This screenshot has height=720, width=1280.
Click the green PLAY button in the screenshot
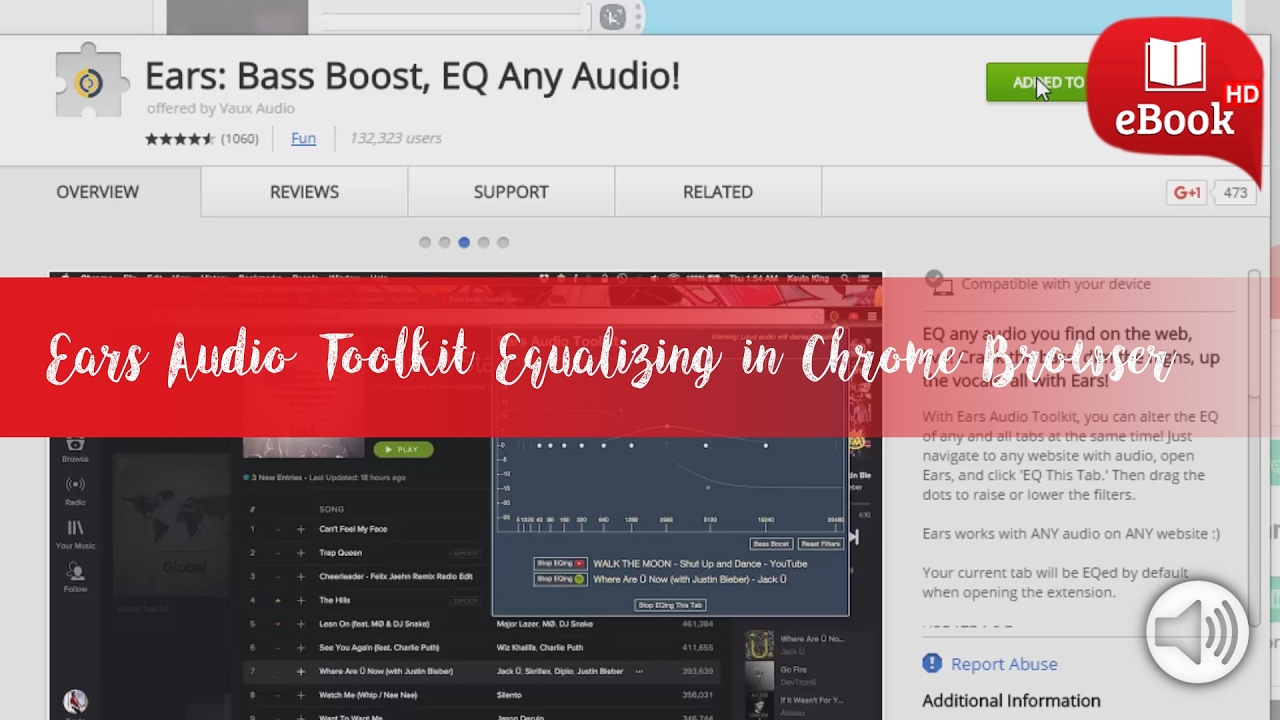point(403,450)
